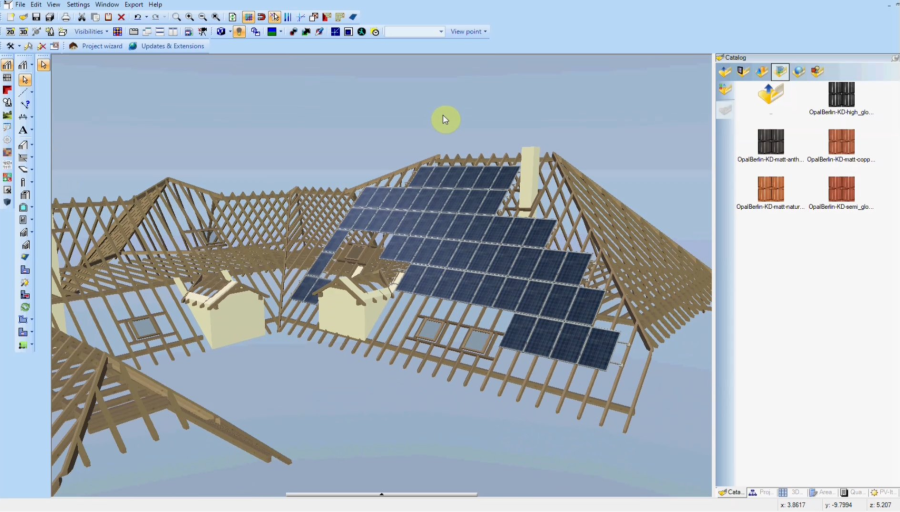This screenshot has width=900, height=512.
Task: Click the red Delete X icon
Action: pos(121,17)
